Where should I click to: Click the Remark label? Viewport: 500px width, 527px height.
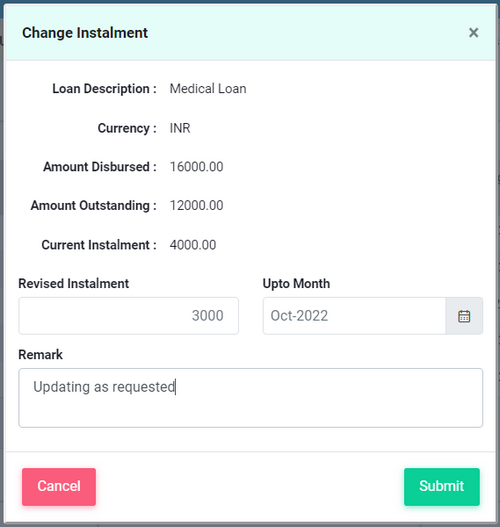tap(41, 355)
